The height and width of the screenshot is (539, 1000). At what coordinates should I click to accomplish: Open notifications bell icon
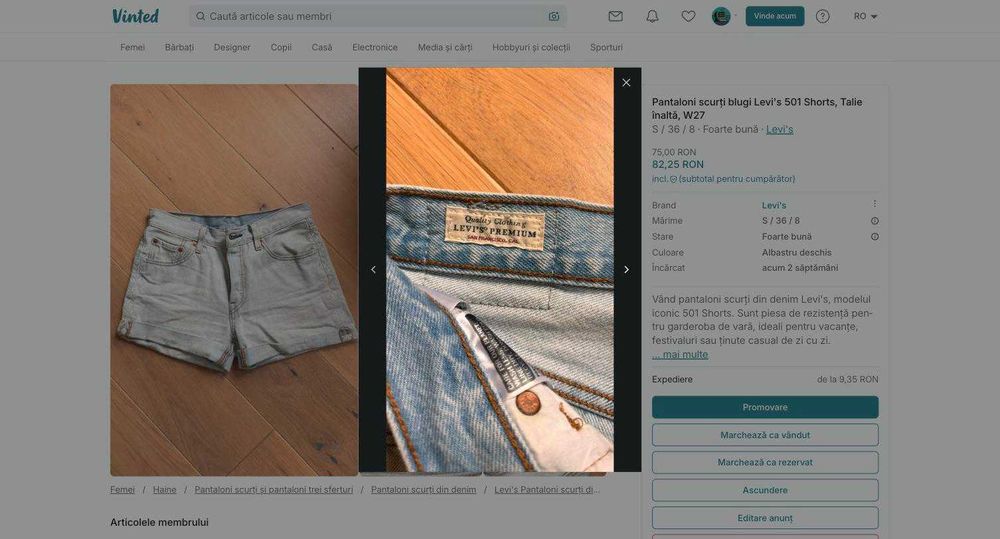click(652, 17)
